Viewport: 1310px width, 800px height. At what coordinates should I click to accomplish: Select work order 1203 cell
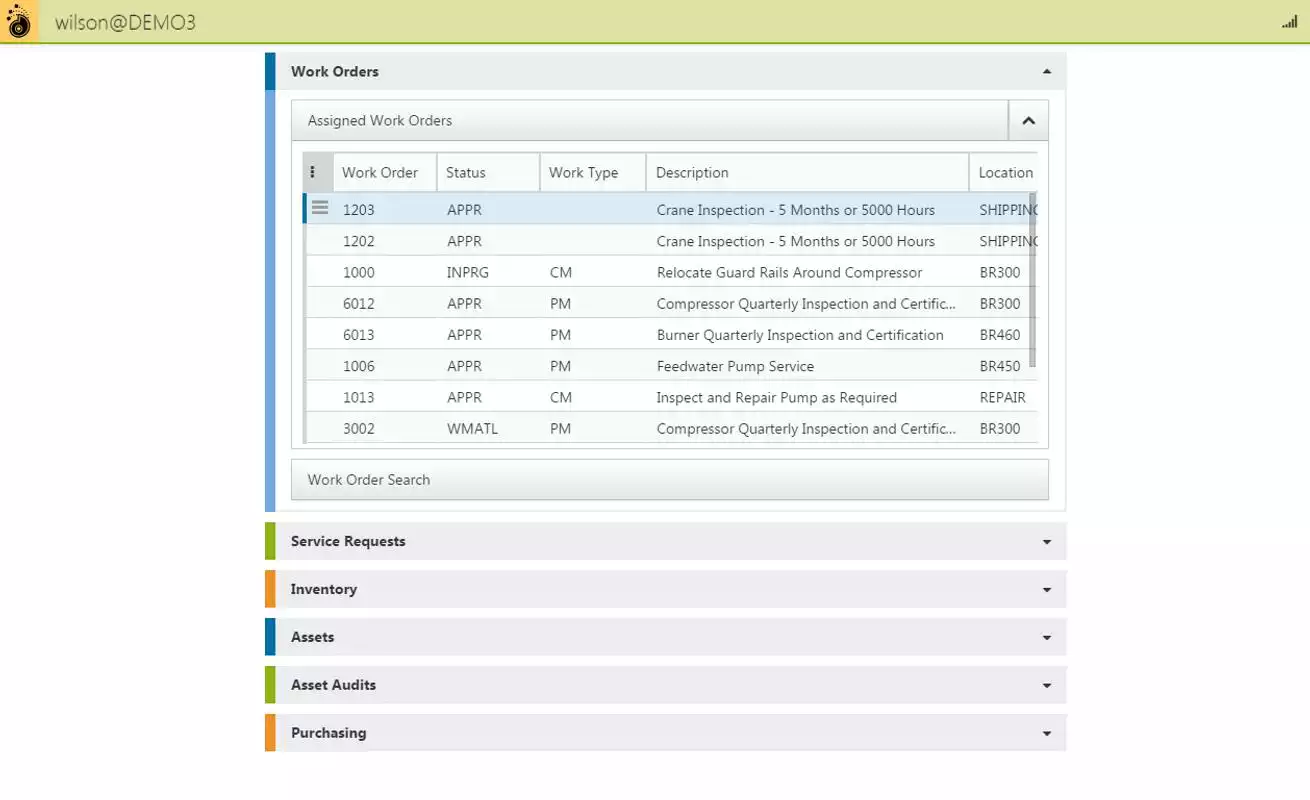pos(358,210)
